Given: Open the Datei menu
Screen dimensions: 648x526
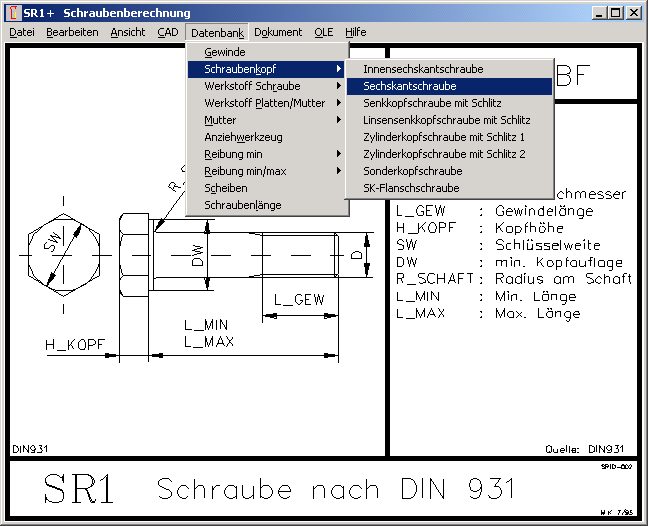Looking at the screenshot, I should point(22,32).
